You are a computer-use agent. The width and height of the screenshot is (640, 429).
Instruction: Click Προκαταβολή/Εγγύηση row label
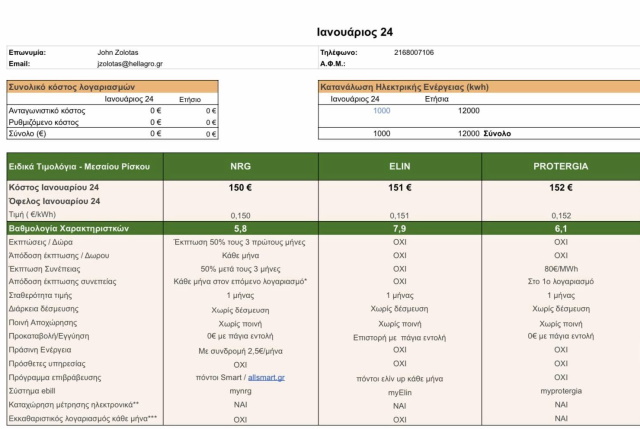[49, 336]
